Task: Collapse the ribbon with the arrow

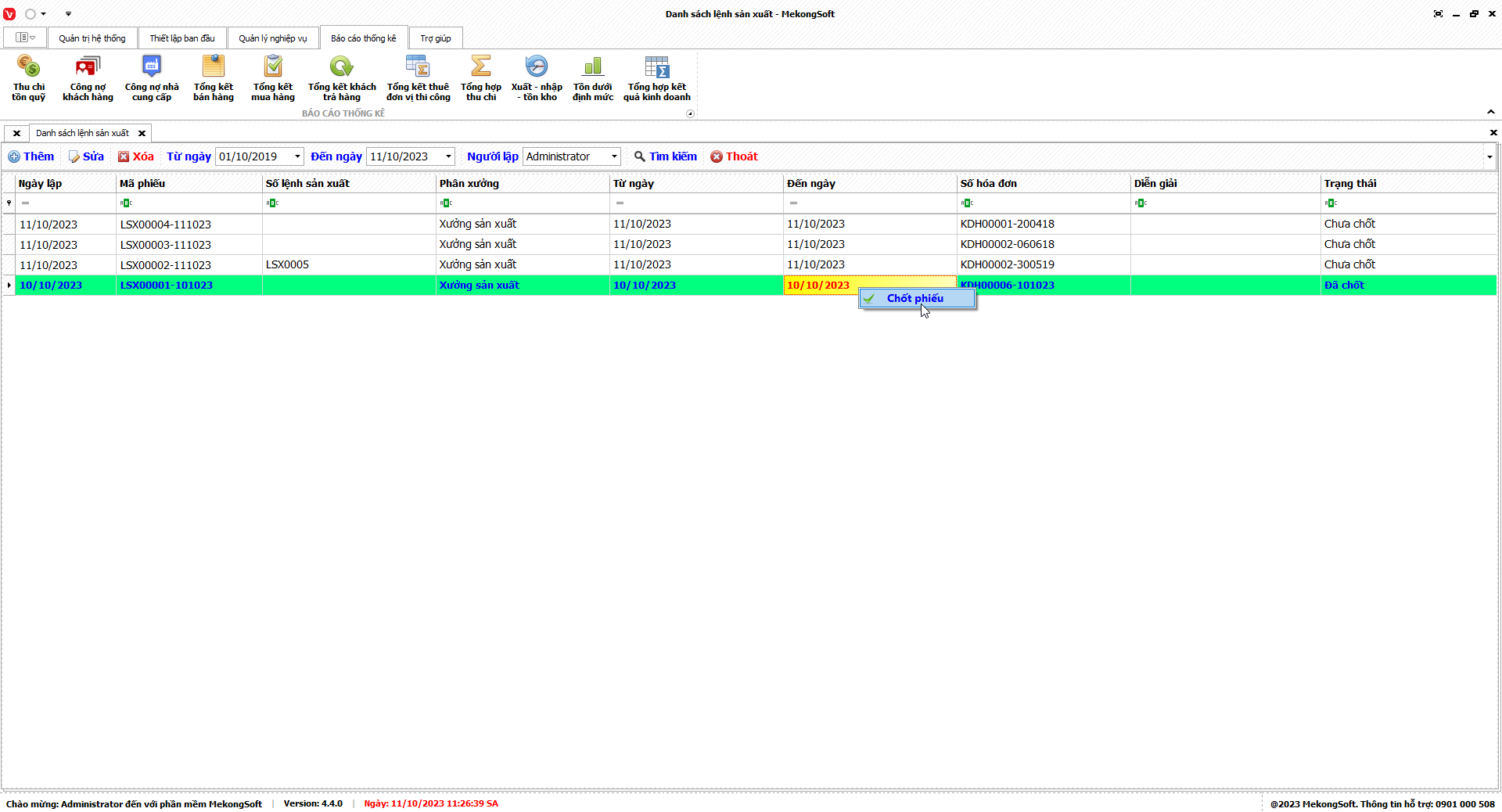Action: (1490, 112)
